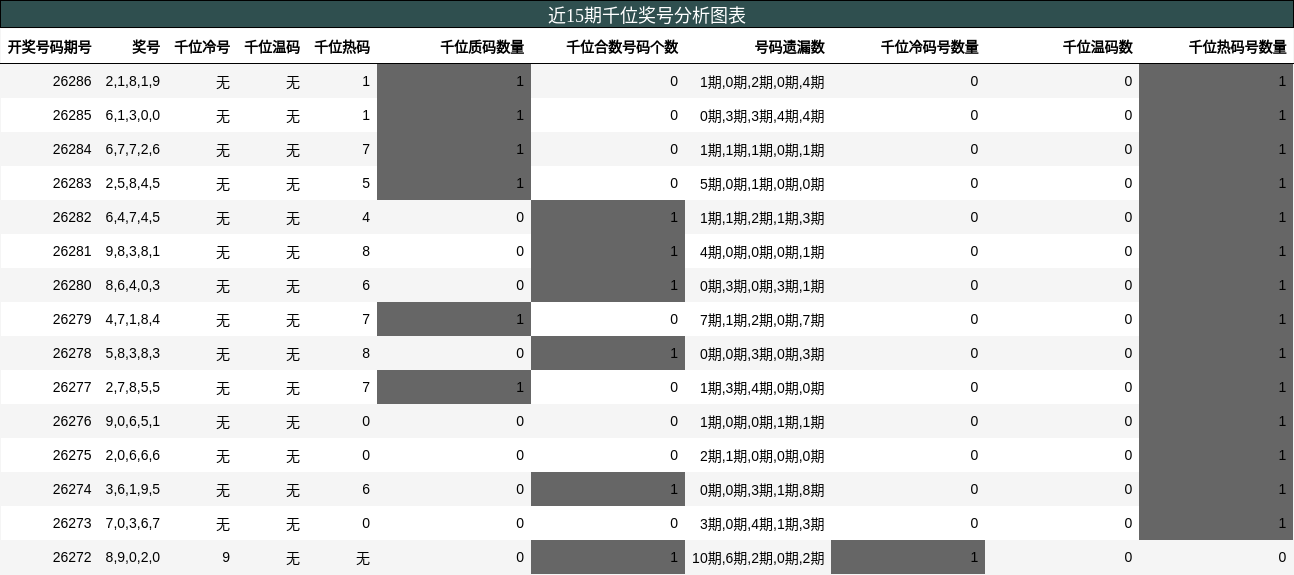The height and width of the screenshot is (575, 1294).
Task: Click the 千位冷码号数量 column header
Action: [x=930, y=47]
